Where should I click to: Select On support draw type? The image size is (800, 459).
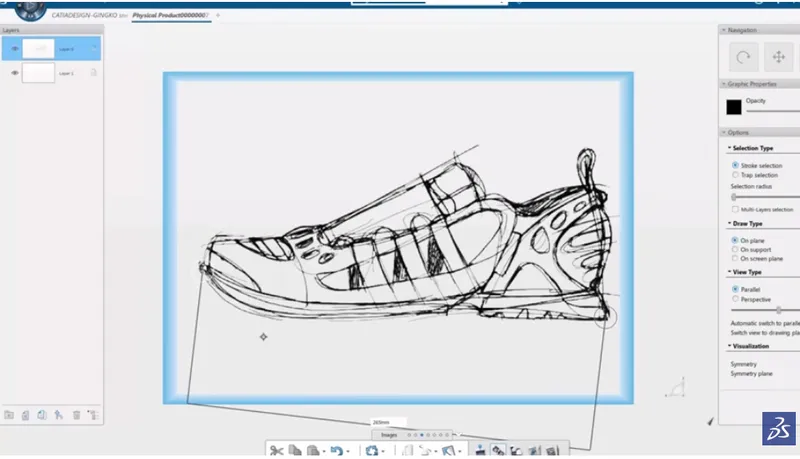pyautogui.click(x=735, y=249)
